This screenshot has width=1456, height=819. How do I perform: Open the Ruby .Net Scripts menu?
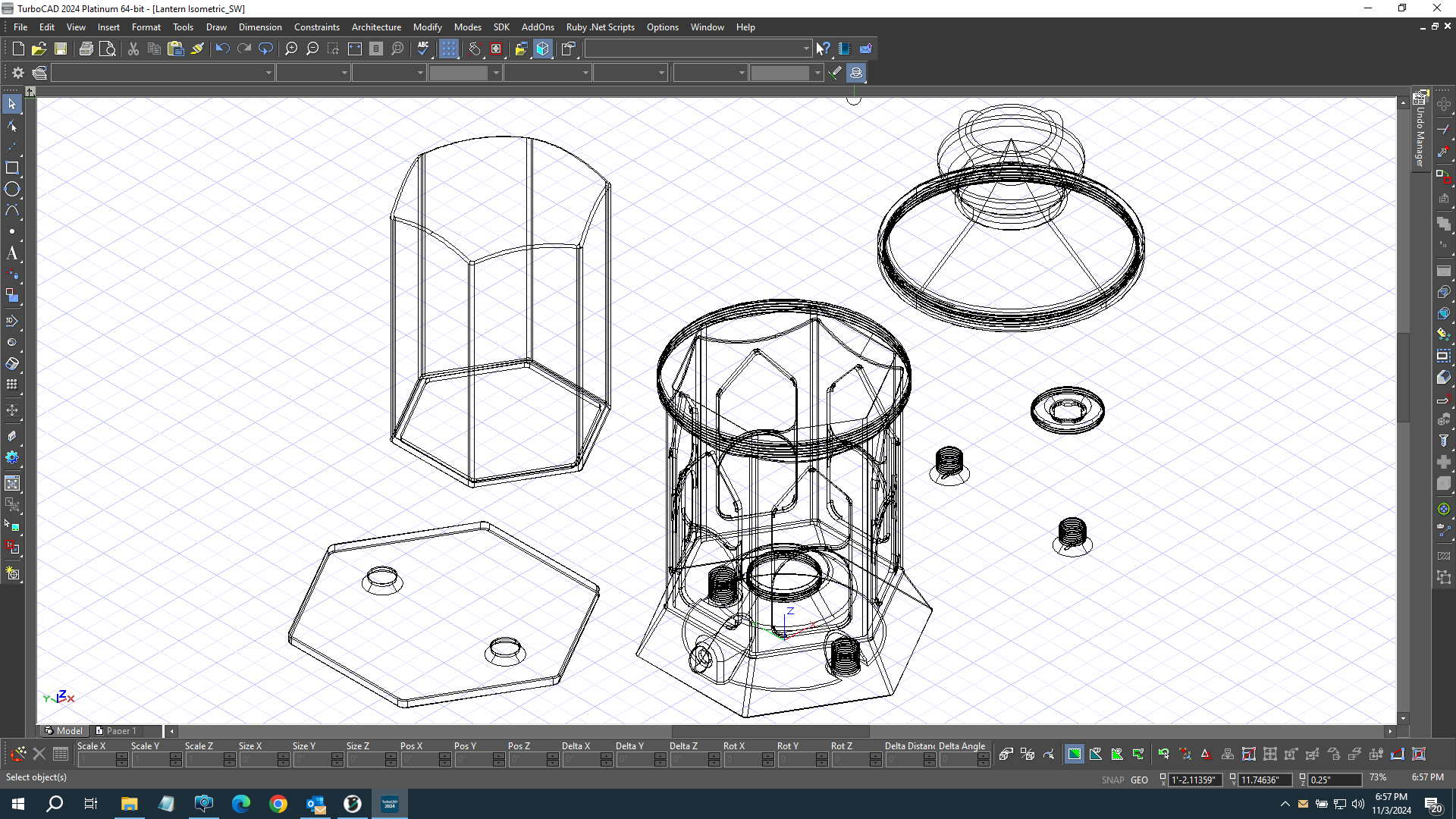tap(600, 27)
